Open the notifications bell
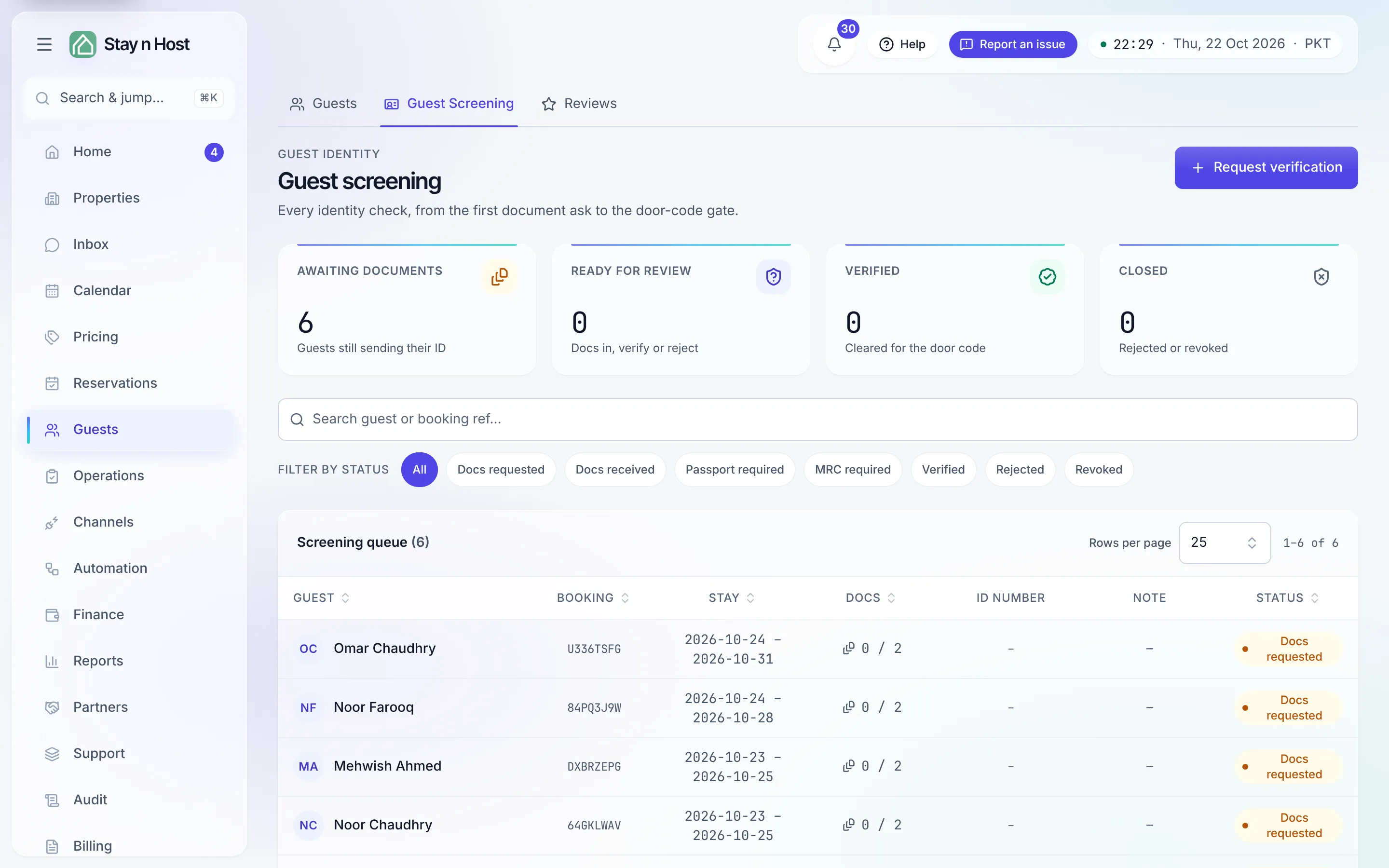1389x868 pixels. pyautogui.click(x=834, y=44)
